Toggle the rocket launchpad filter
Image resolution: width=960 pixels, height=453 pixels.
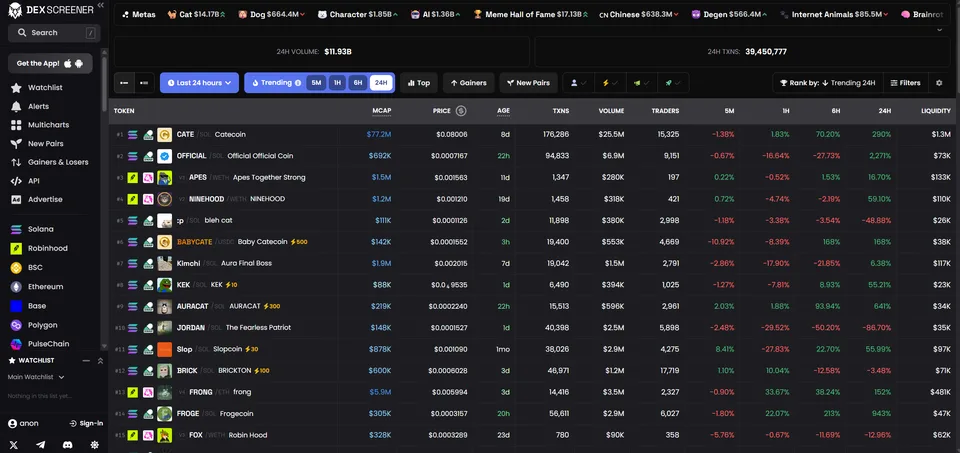[x=673, y=83]
